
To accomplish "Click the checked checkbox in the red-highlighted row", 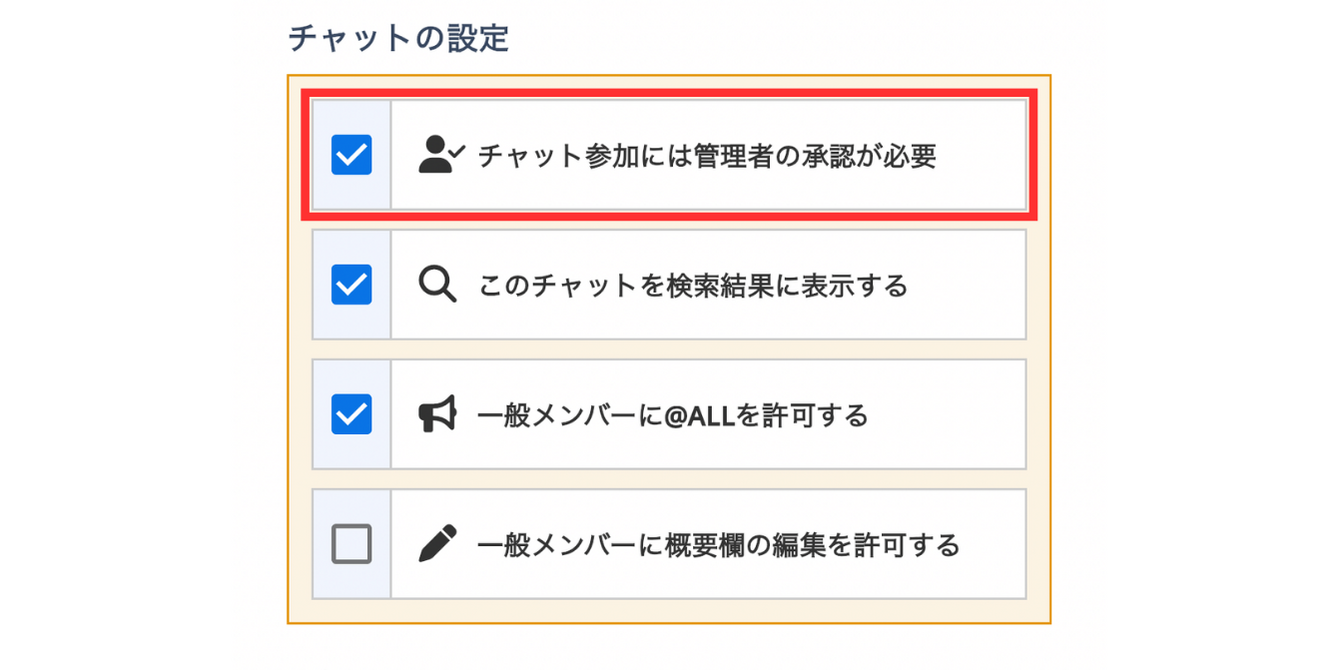I will click(351, 152).
